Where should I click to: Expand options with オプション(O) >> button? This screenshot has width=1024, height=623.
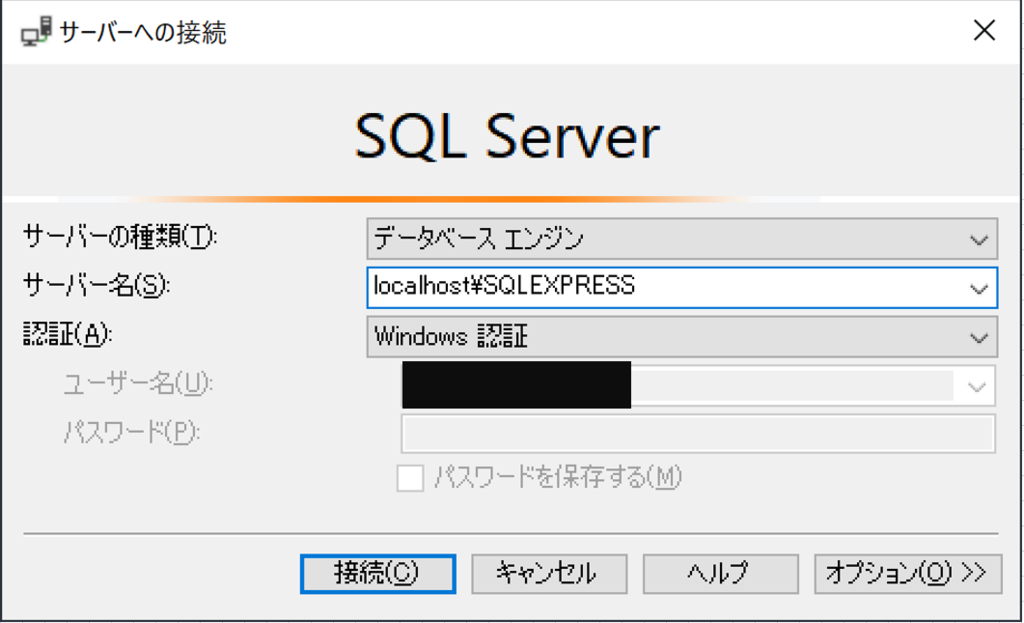coord(908,573)
